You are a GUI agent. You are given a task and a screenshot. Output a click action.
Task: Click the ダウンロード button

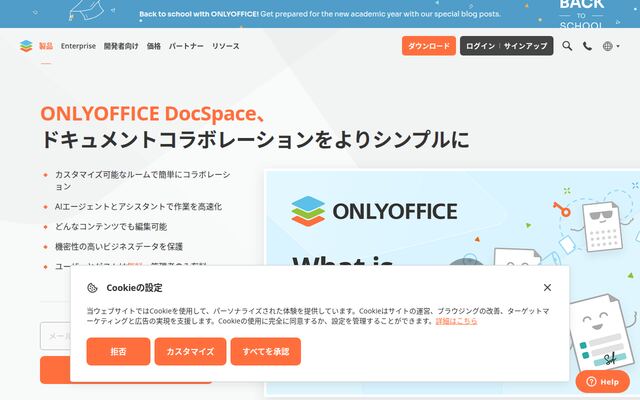click(x=429, y=46)
